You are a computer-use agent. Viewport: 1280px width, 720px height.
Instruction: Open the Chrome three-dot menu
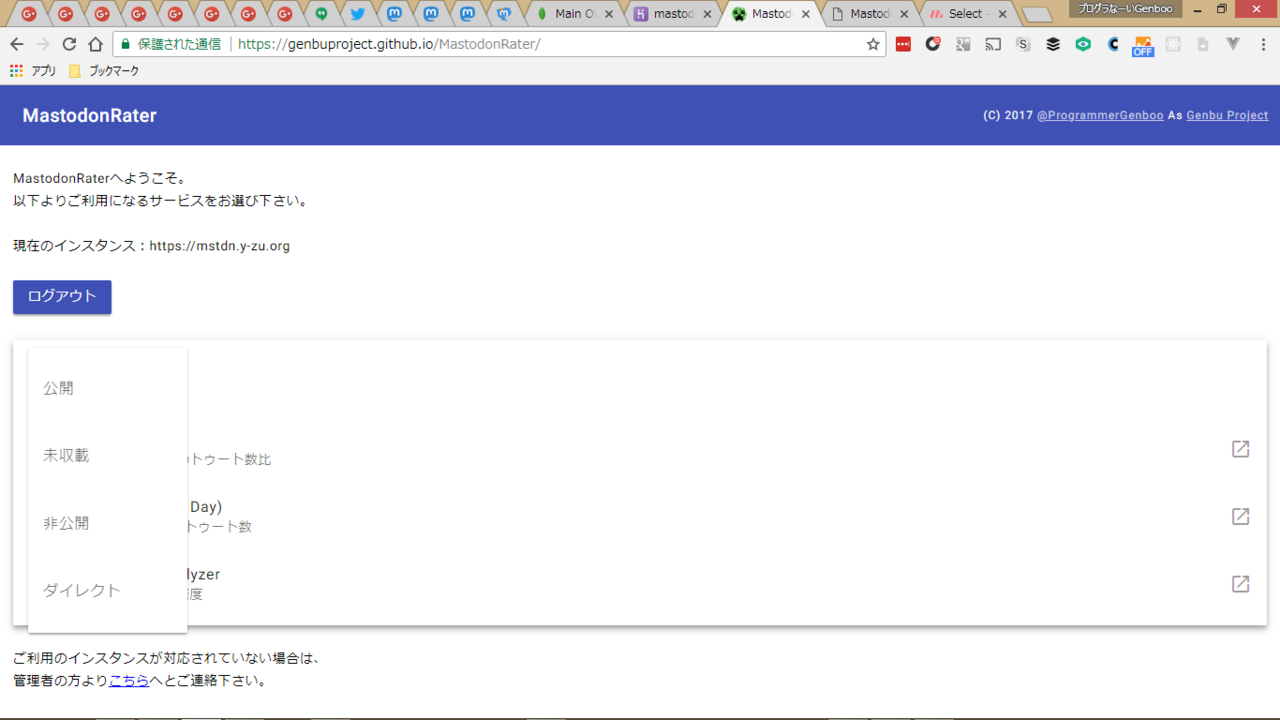pyautogui.click(x=1263, y=44)
